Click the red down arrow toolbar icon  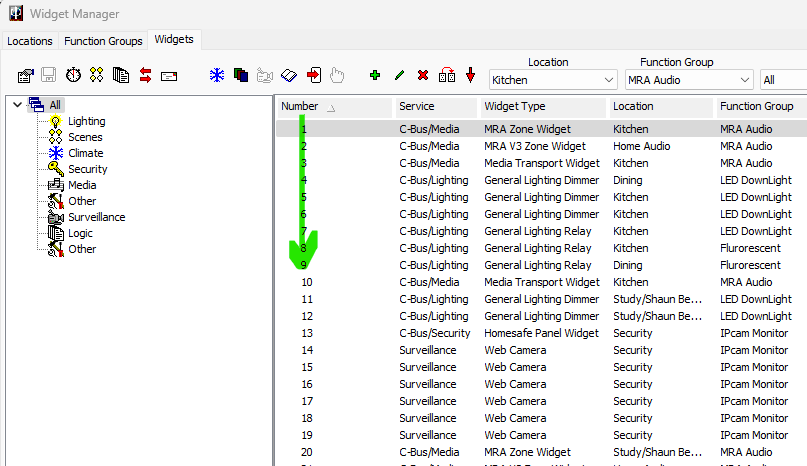tap(470, 75)
